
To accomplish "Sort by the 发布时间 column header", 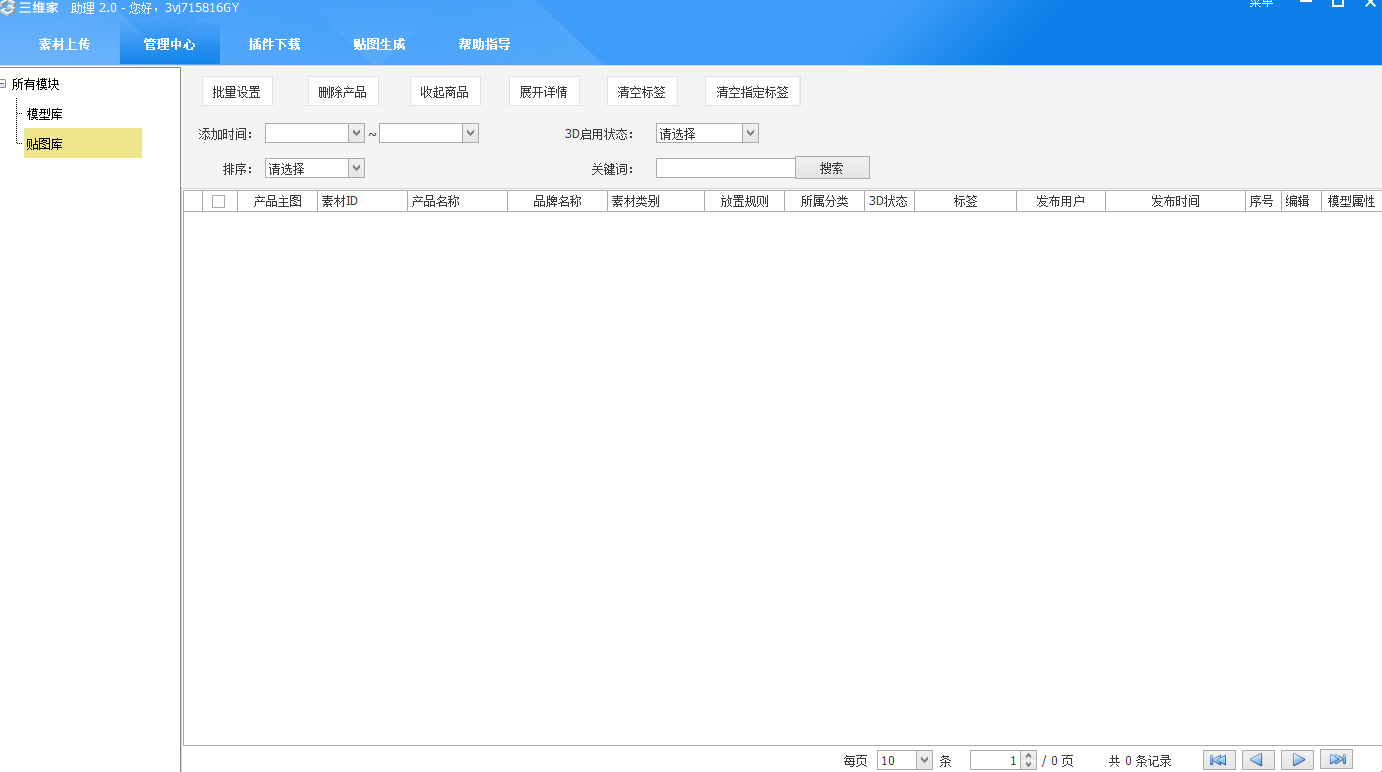I will 1176,201.
